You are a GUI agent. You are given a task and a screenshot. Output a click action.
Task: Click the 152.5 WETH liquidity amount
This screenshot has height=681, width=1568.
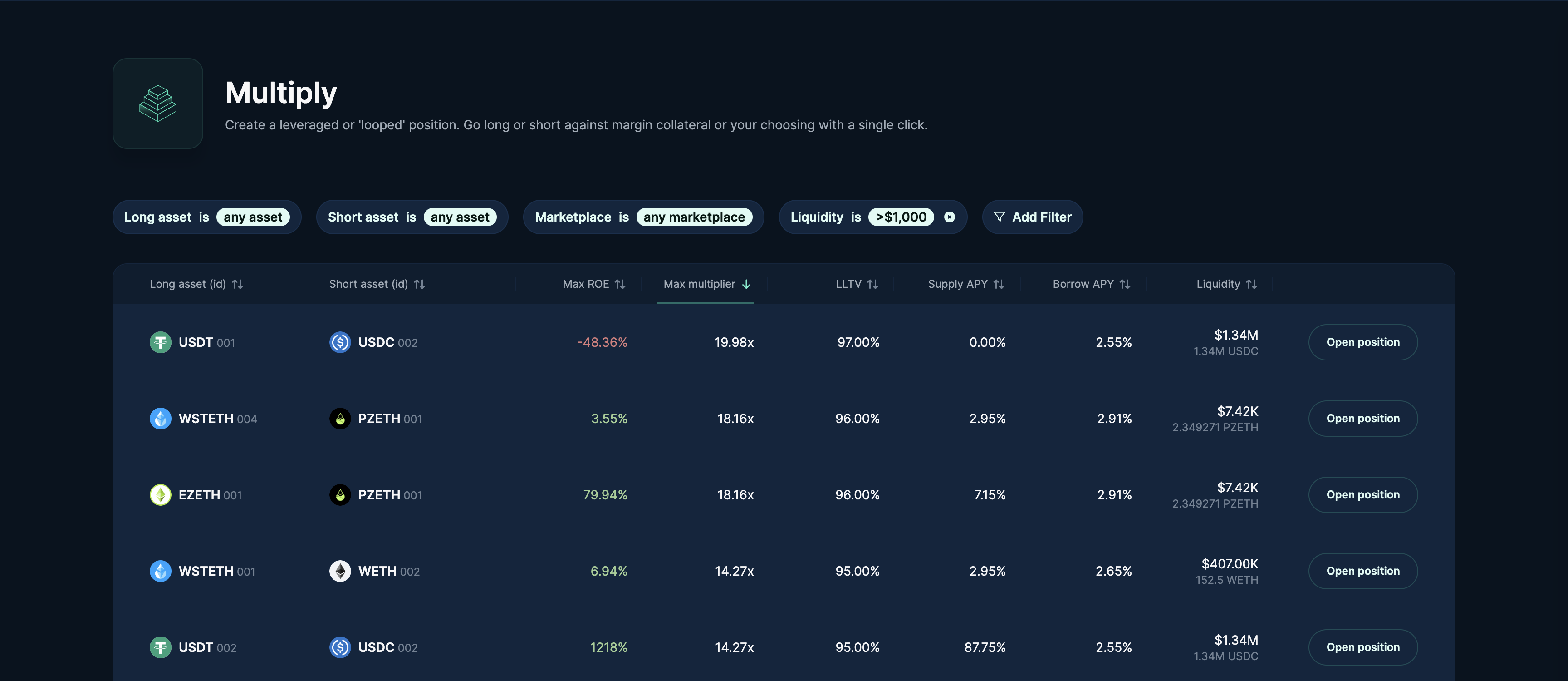[1226, 580]
